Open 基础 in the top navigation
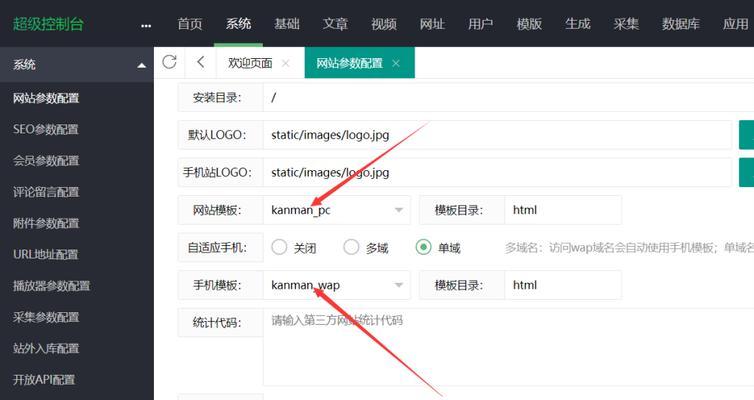Viewport: 754px width, 400px height. click(287, 24)
